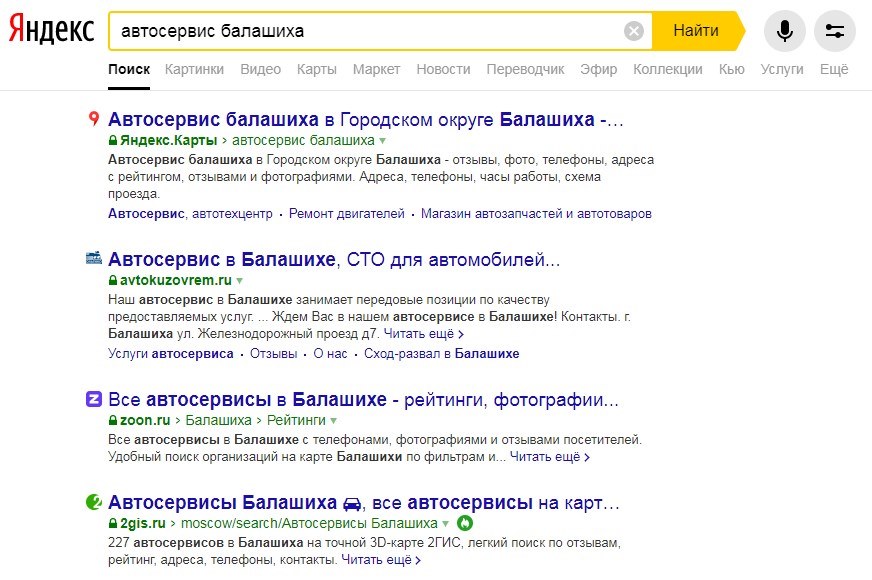
Task: Click the microphone voice search icon
Action: (x=784, y=31)
